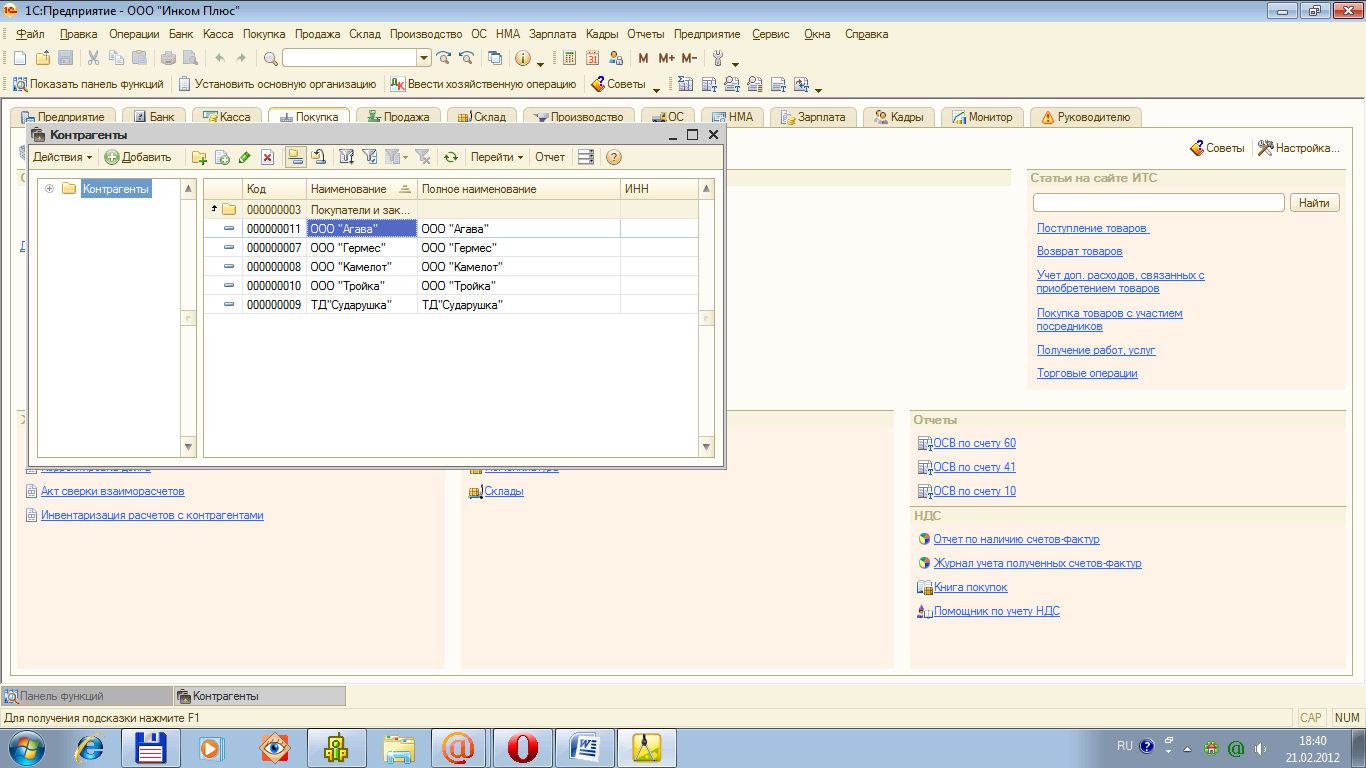This screenshot has height=768, width=1366.
Task: Click the Opera icon in Windows taskbar
Action: 523,747
